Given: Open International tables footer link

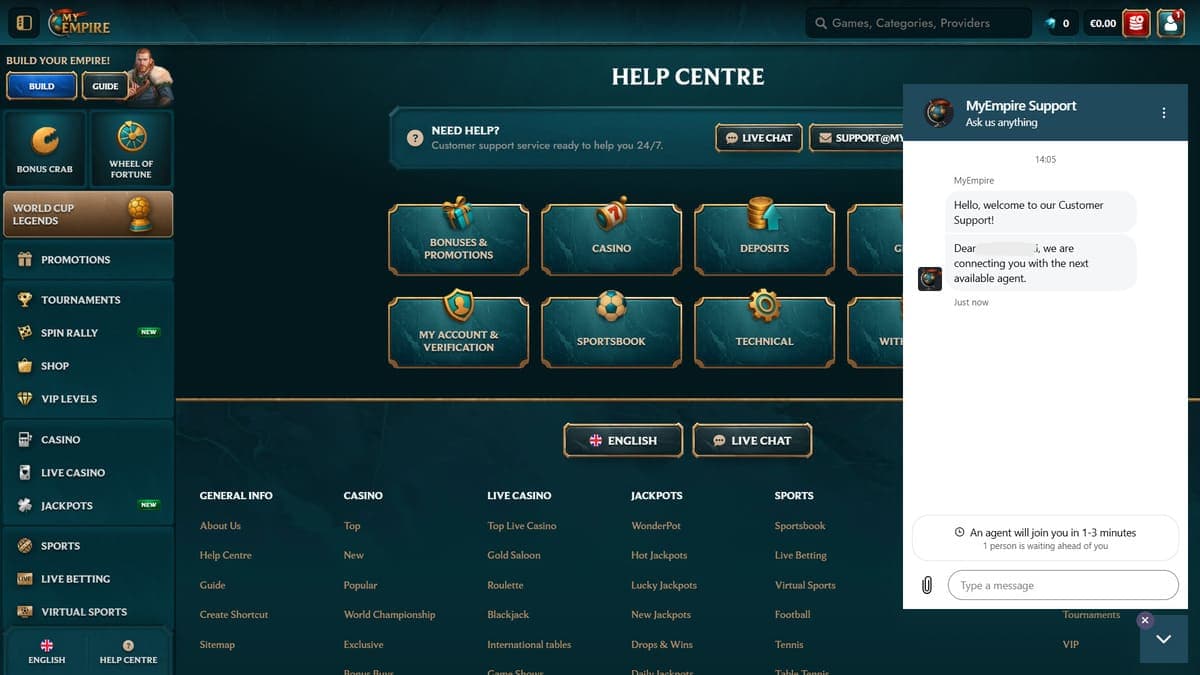Looking at the screenshot, I should [x=529, y=645].
